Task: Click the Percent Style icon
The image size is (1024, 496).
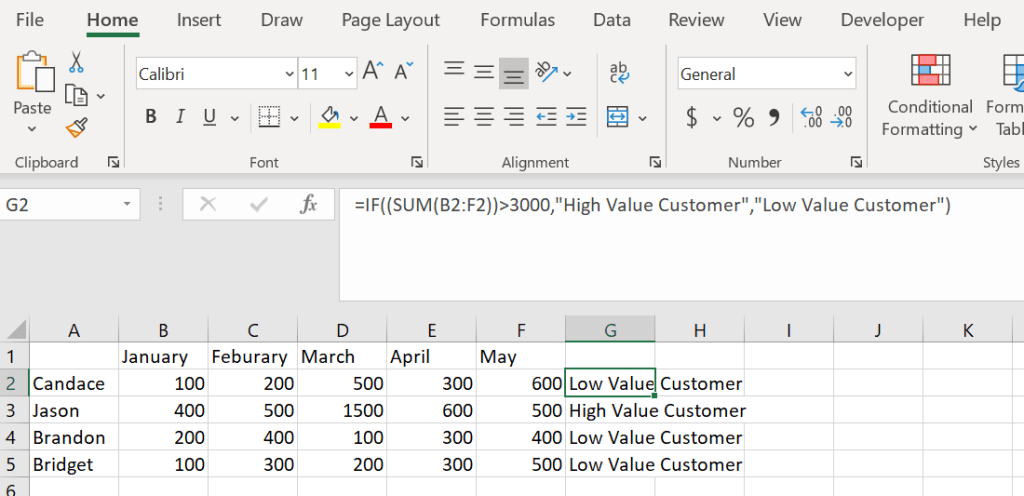Action: point(743,118)
